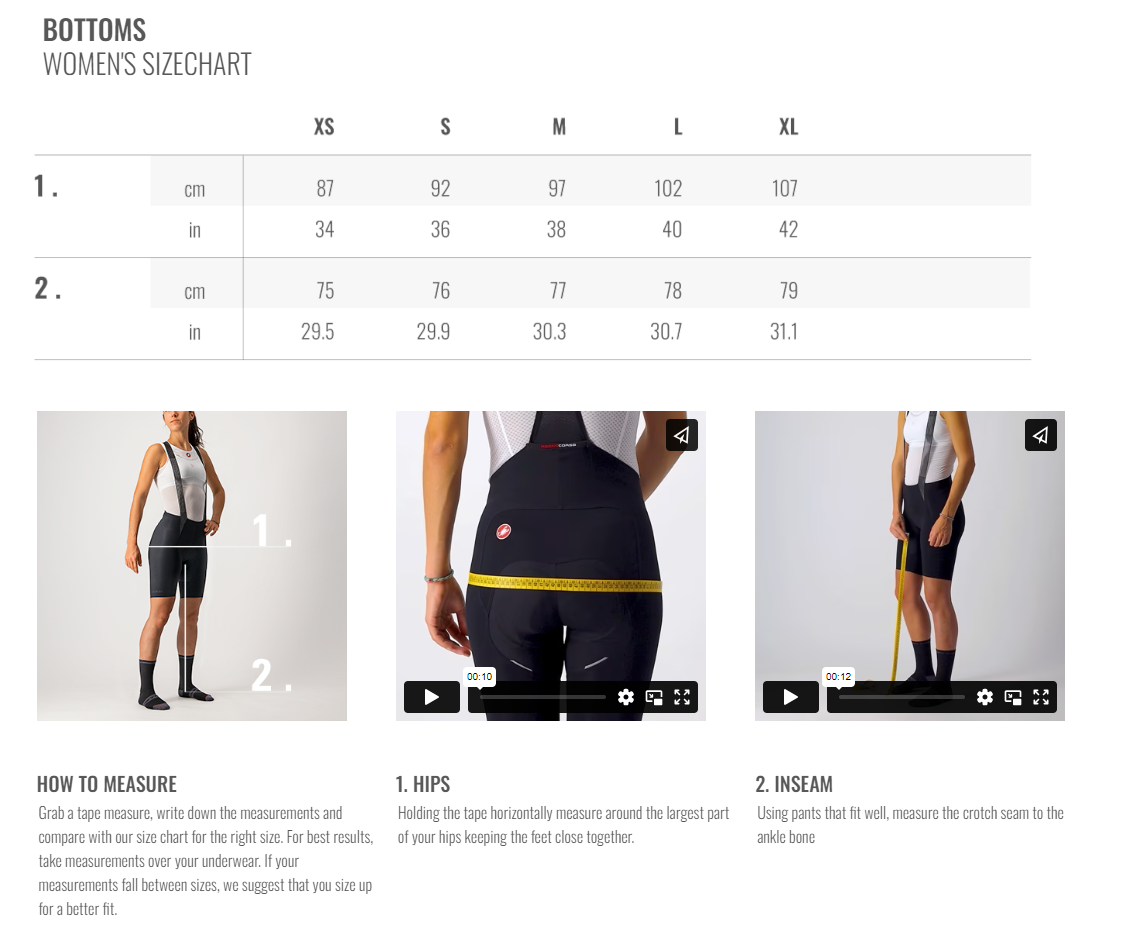
Task: Select the XL size column header
Action: (789, 127)
